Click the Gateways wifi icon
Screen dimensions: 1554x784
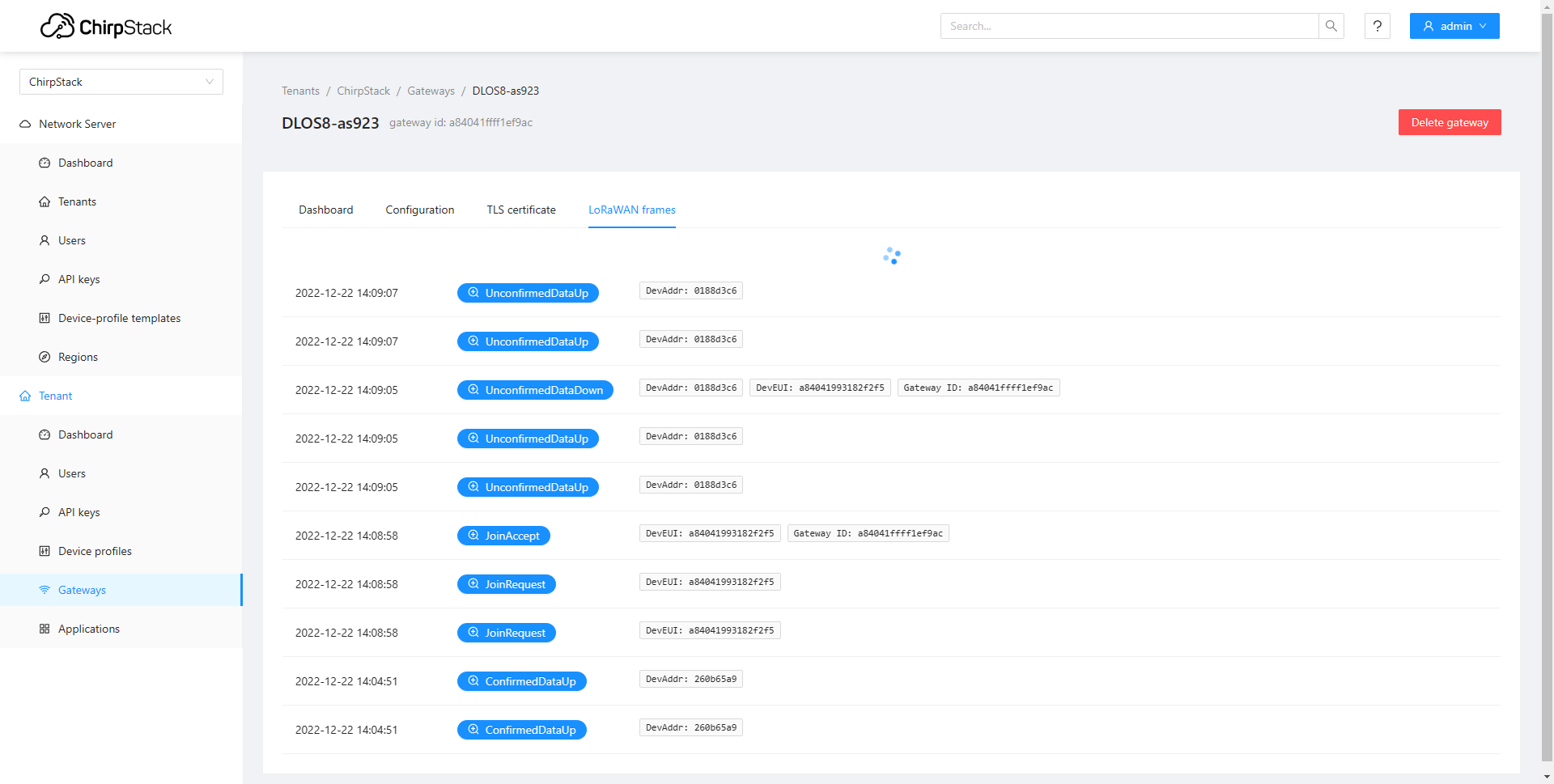click(x=45, y=590)
